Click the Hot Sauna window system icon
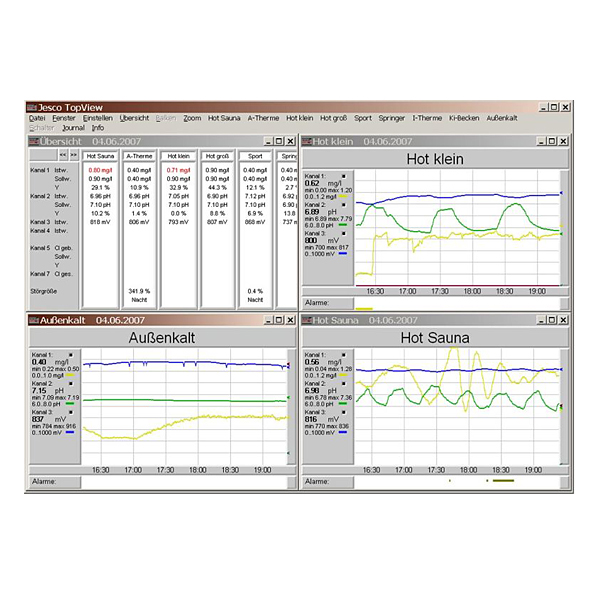This screenshot has height=600, width=600. pyautogui.click(x=307, y=320)
